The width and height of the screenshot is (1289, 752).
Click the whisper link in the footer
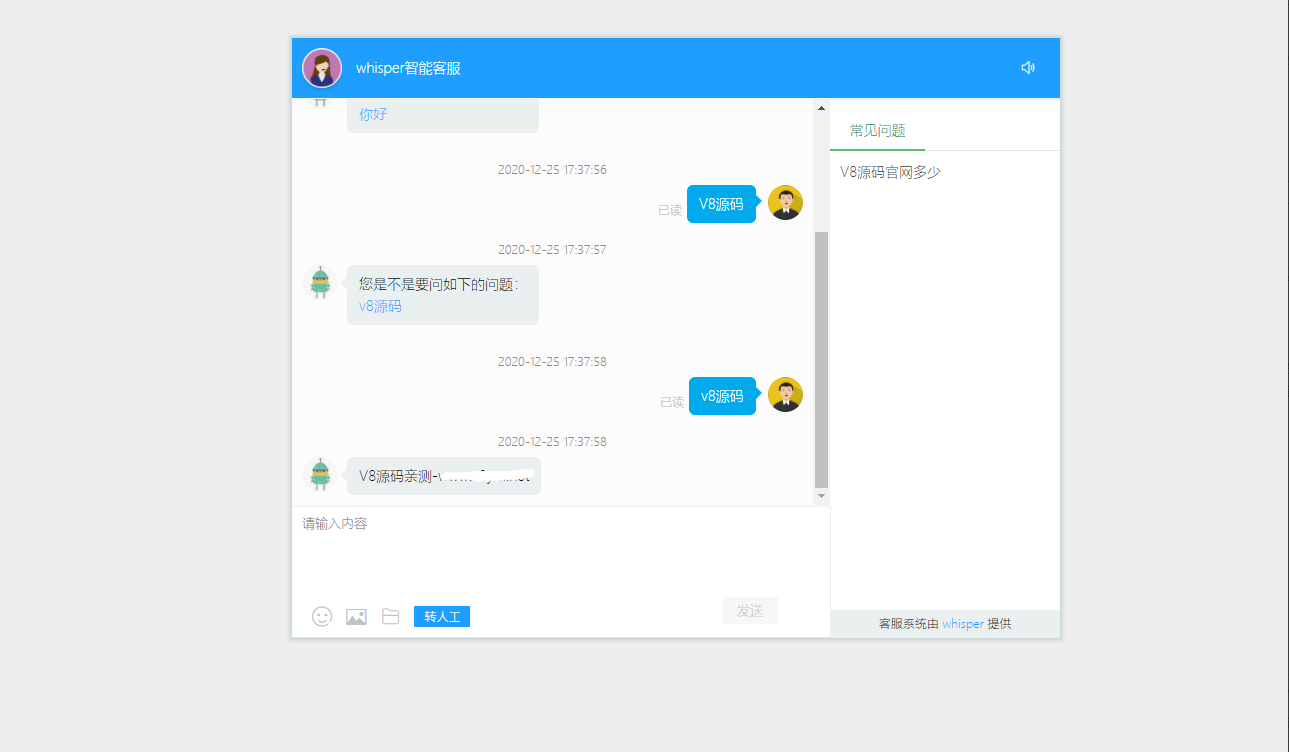(962, 623)
